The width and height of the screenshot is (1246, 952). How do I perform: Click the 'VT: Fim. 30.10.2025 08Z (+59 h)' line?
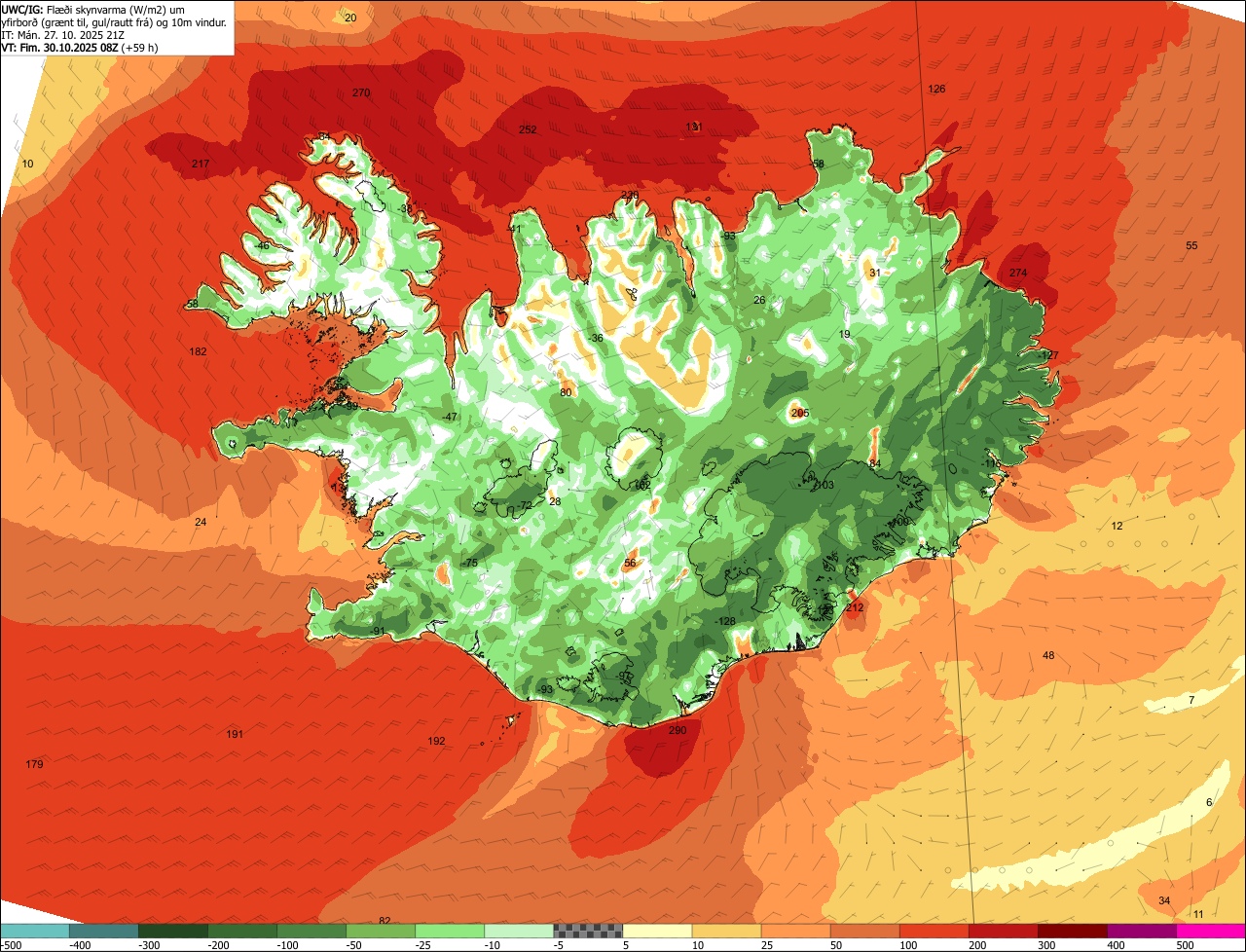tap(80, 47)
